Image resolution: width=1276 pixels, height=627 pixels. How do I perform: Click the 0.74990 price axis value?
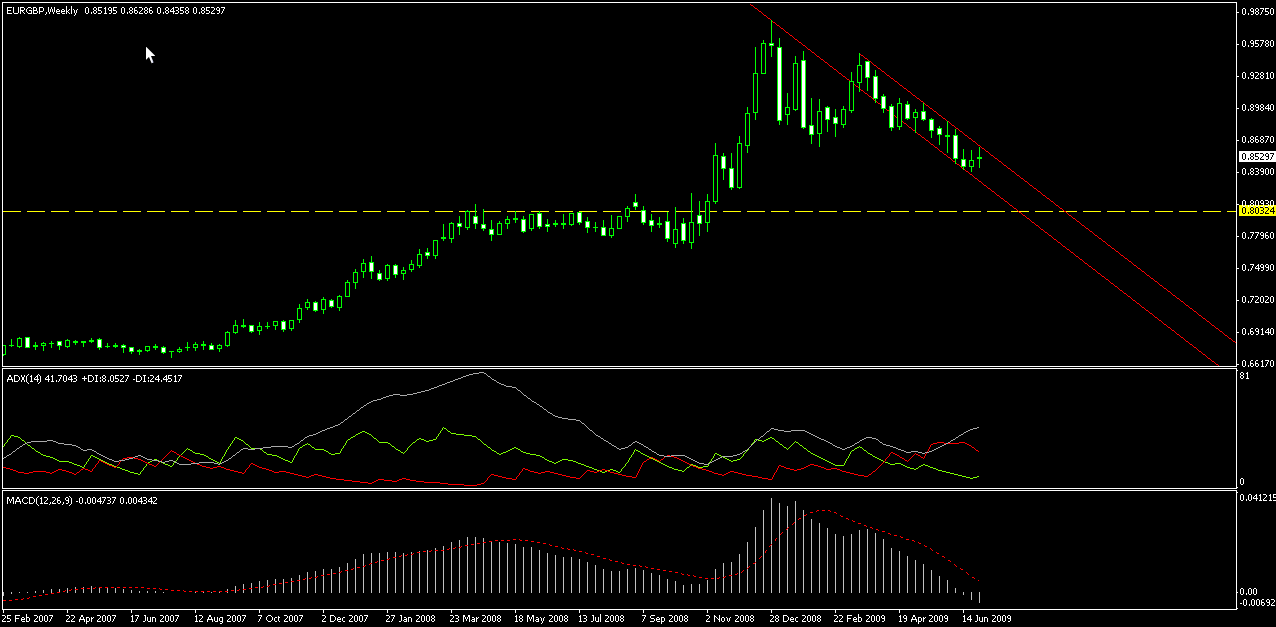(1256, 267)
